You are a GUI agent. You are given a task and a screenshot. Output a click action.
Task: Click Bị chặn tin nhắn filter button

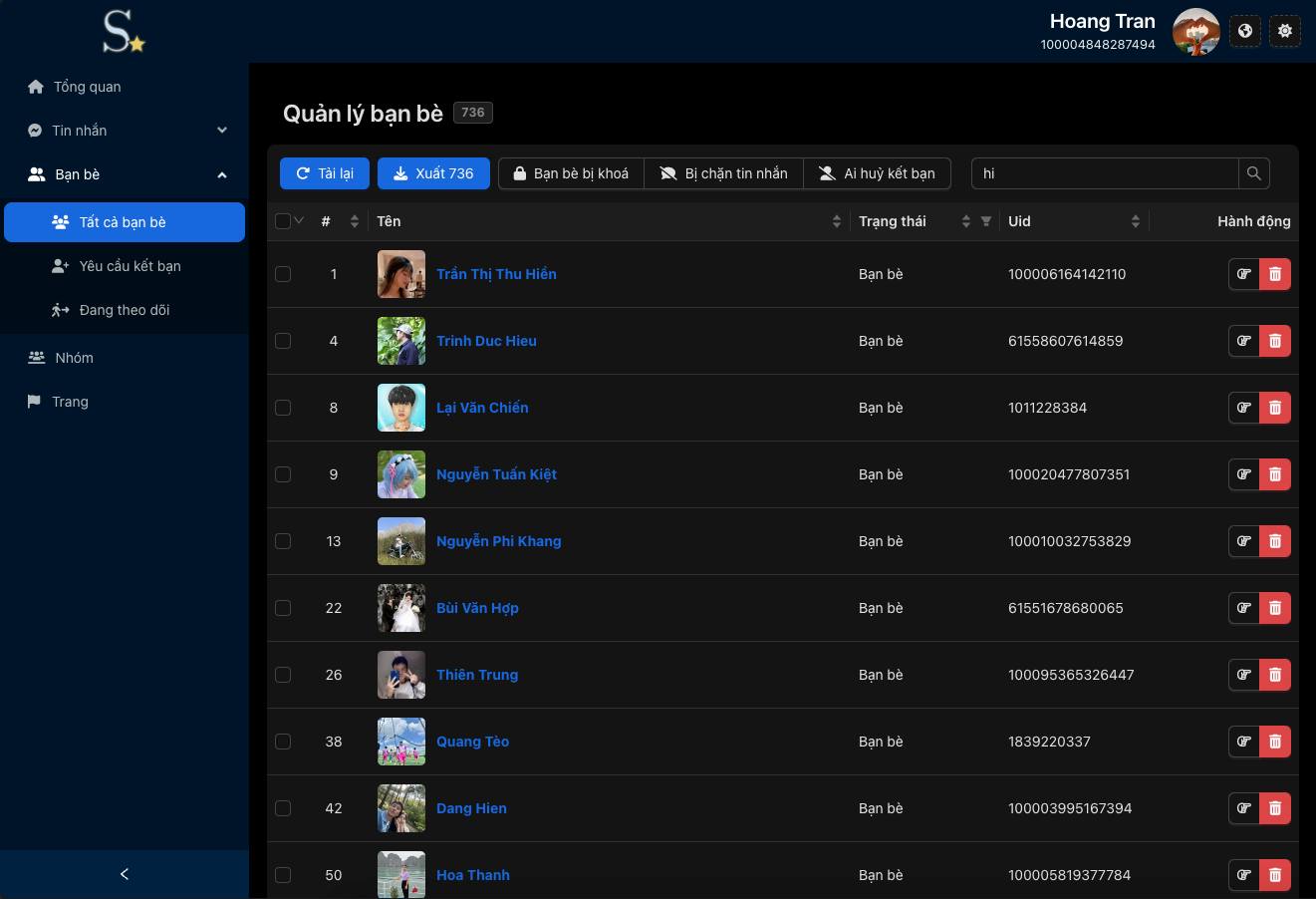[x=724, y=173]
